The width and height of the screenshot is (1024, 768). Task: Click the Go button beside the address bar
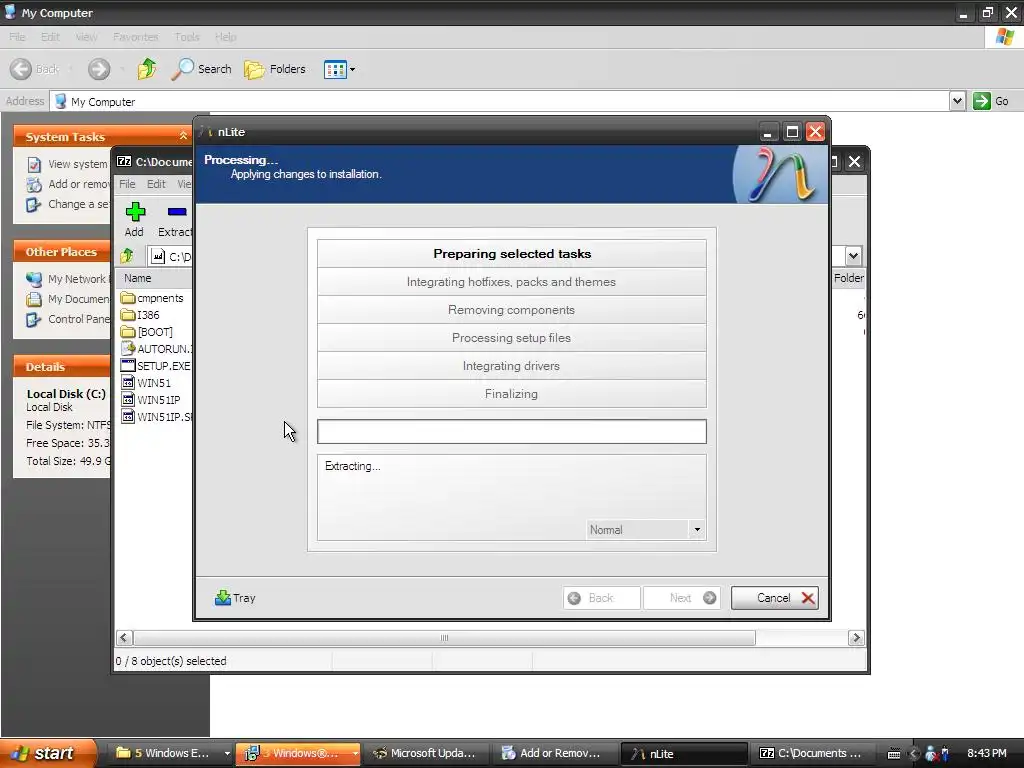coord(991,101)
